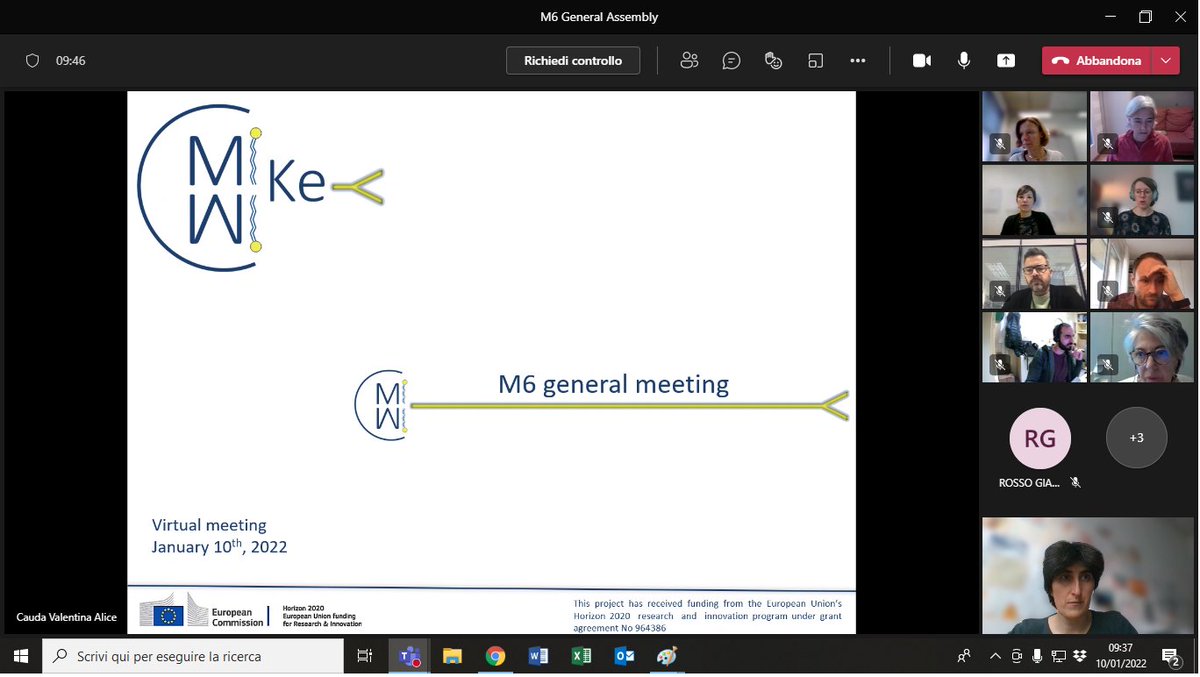Click the European Commission logo on slide

(x=202, y=611)
